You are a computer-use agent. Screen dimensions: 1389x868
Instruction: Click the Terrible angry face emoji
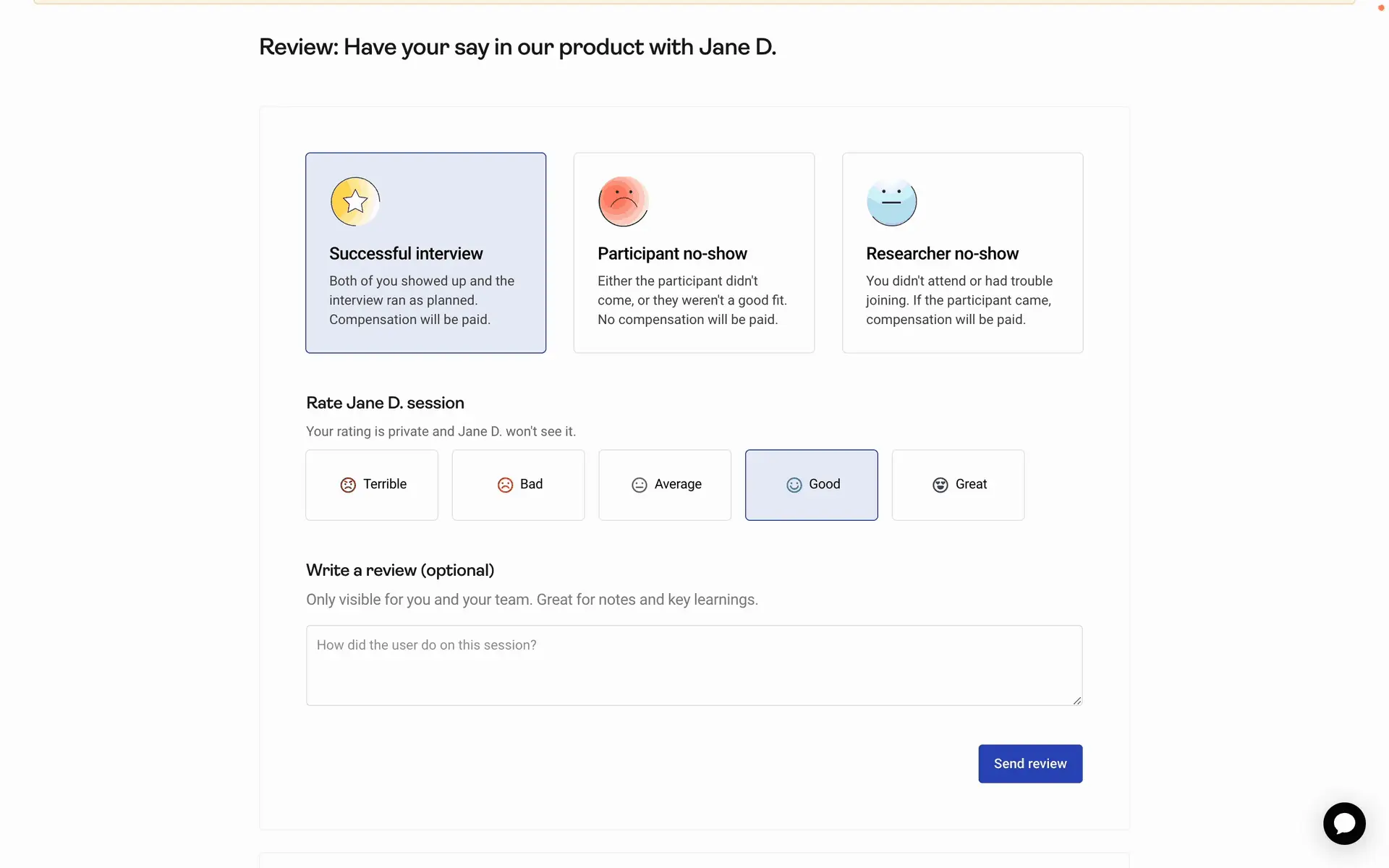coord(348,485)
